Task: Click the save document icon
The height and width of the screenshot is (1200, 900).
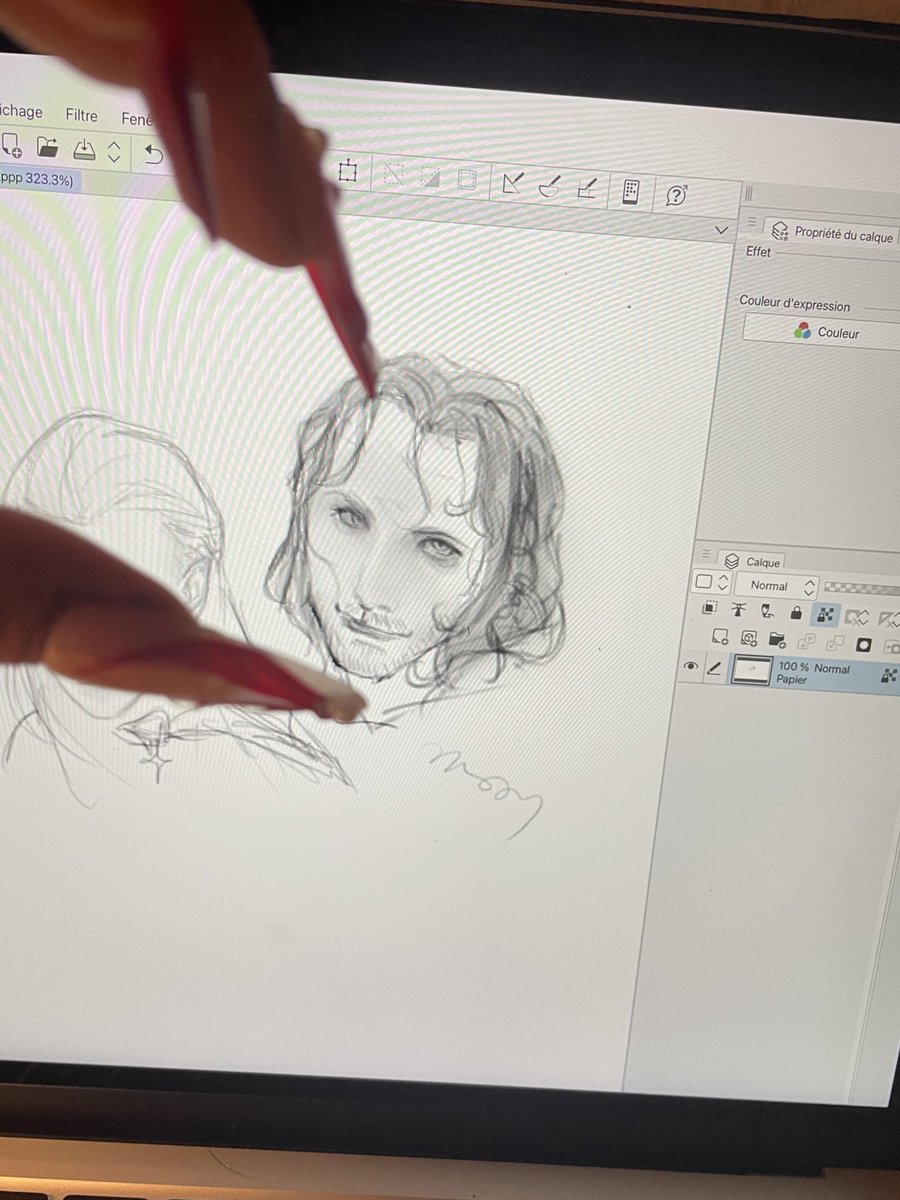Action: tap(85, 149)
